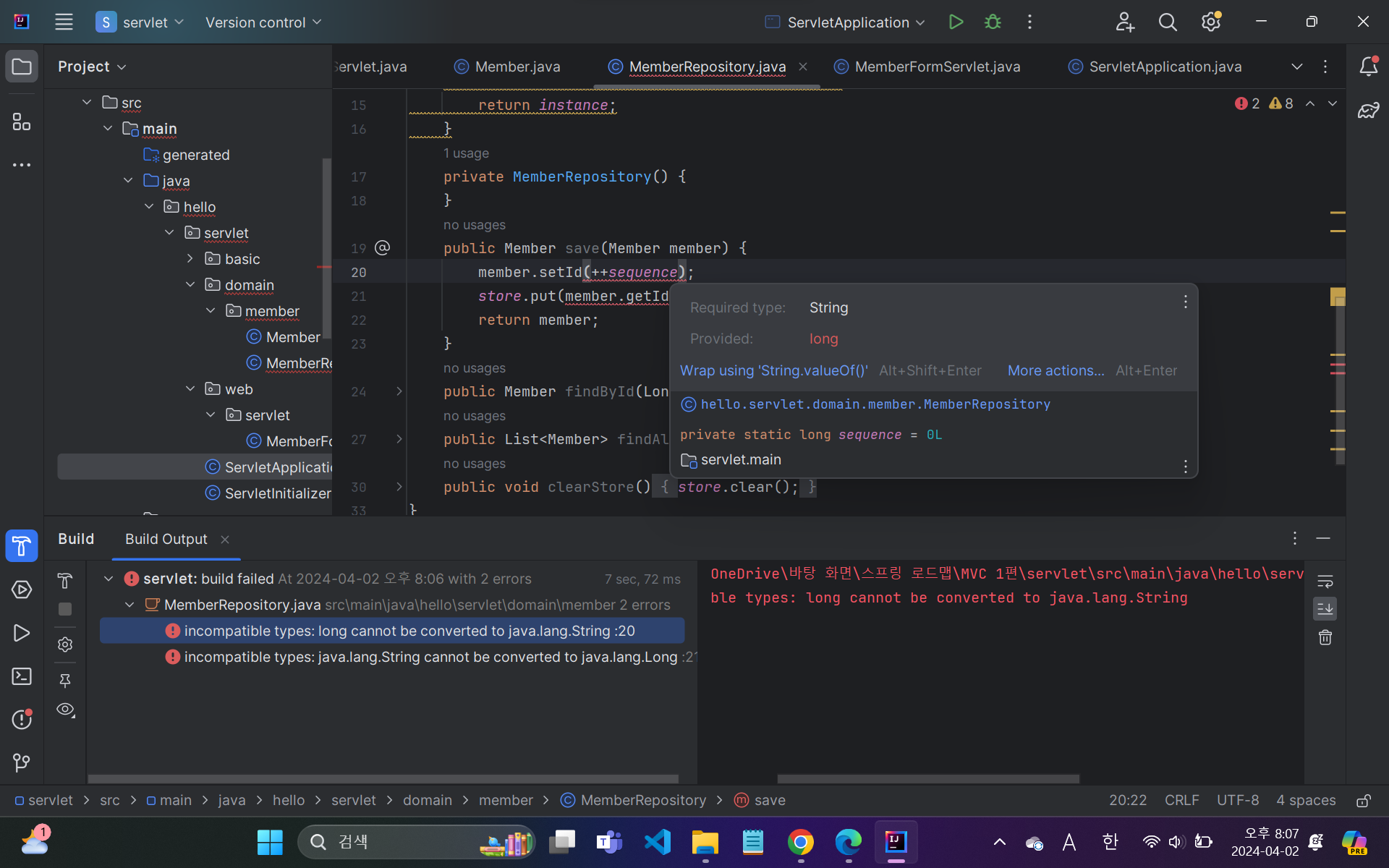Toggle read-only lock in status bar
This screenshot has width=1389, height=868.
1364,801
